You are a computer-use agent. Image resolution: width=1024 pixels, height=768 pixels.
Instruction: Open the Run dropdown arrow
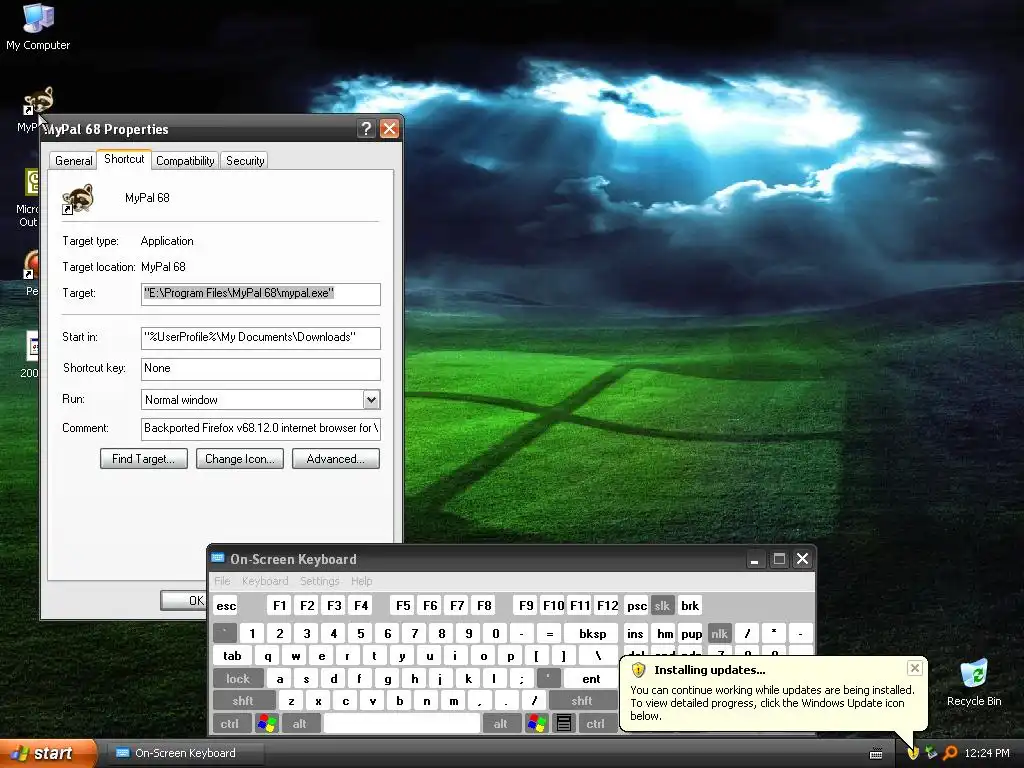(x=371, y=400)
